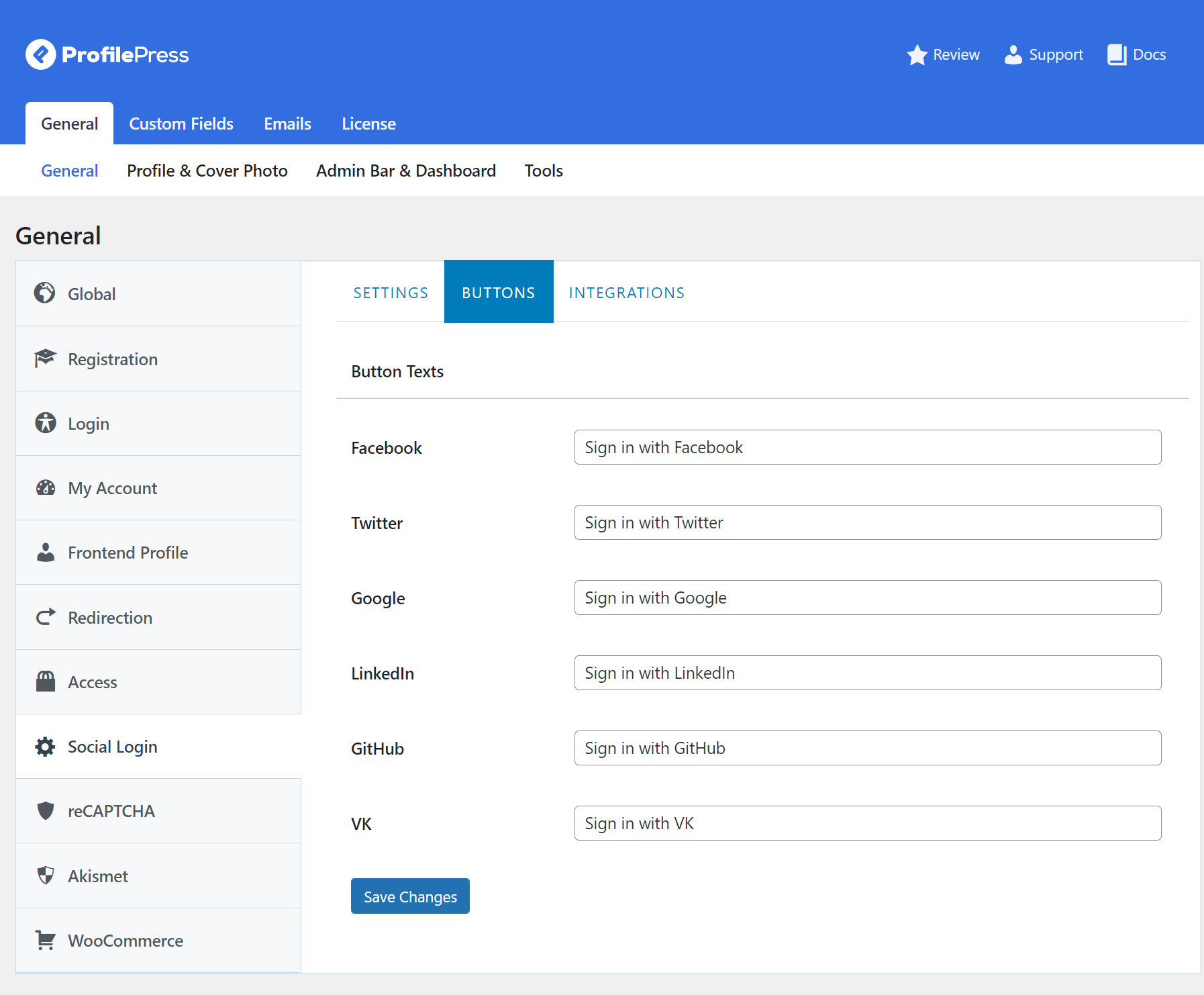Open the Custom Fields tab
Viewport: 1204px width, 995px height.
pyautogui.click(x=181, y=124)
